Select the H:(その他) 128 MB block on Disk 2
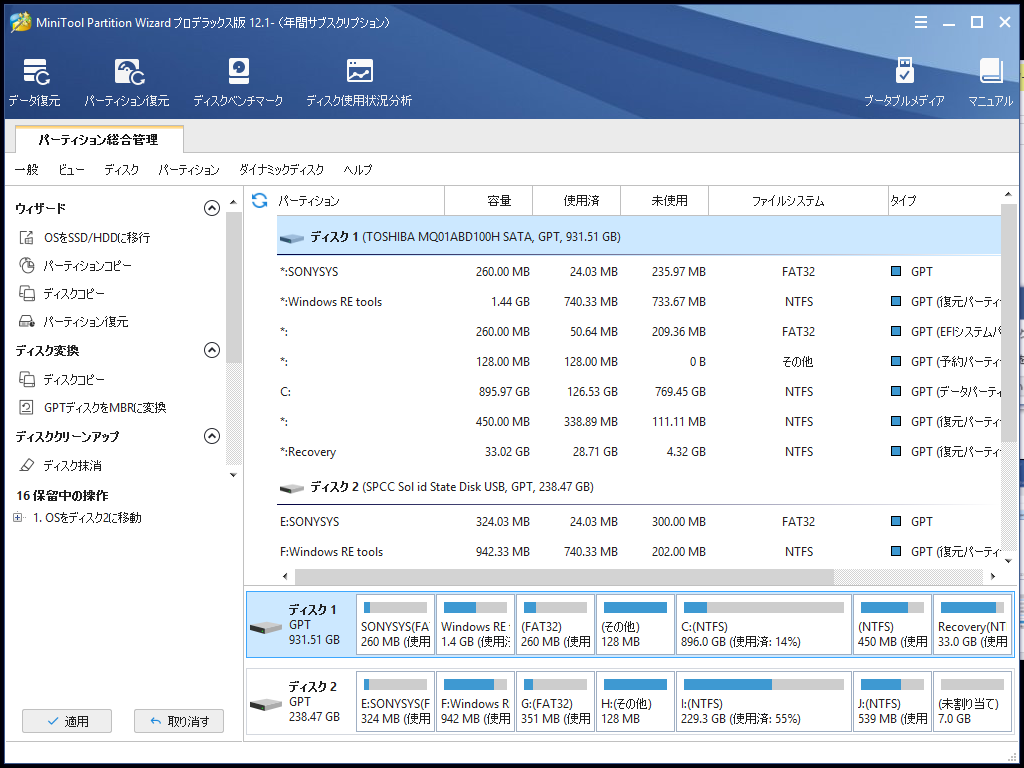The height and width of the screenshot is (768, 1024). click(635, 702)
